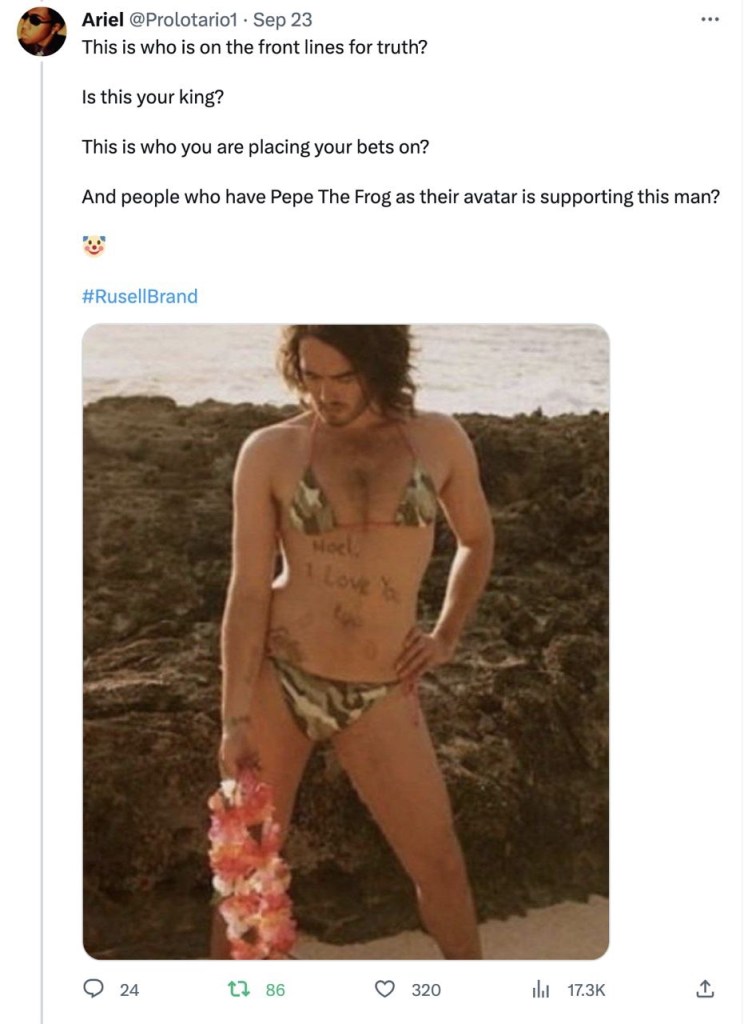Open view analytics bar chart icon
This screenshot has width=748, height=1024.
[540, 989]
